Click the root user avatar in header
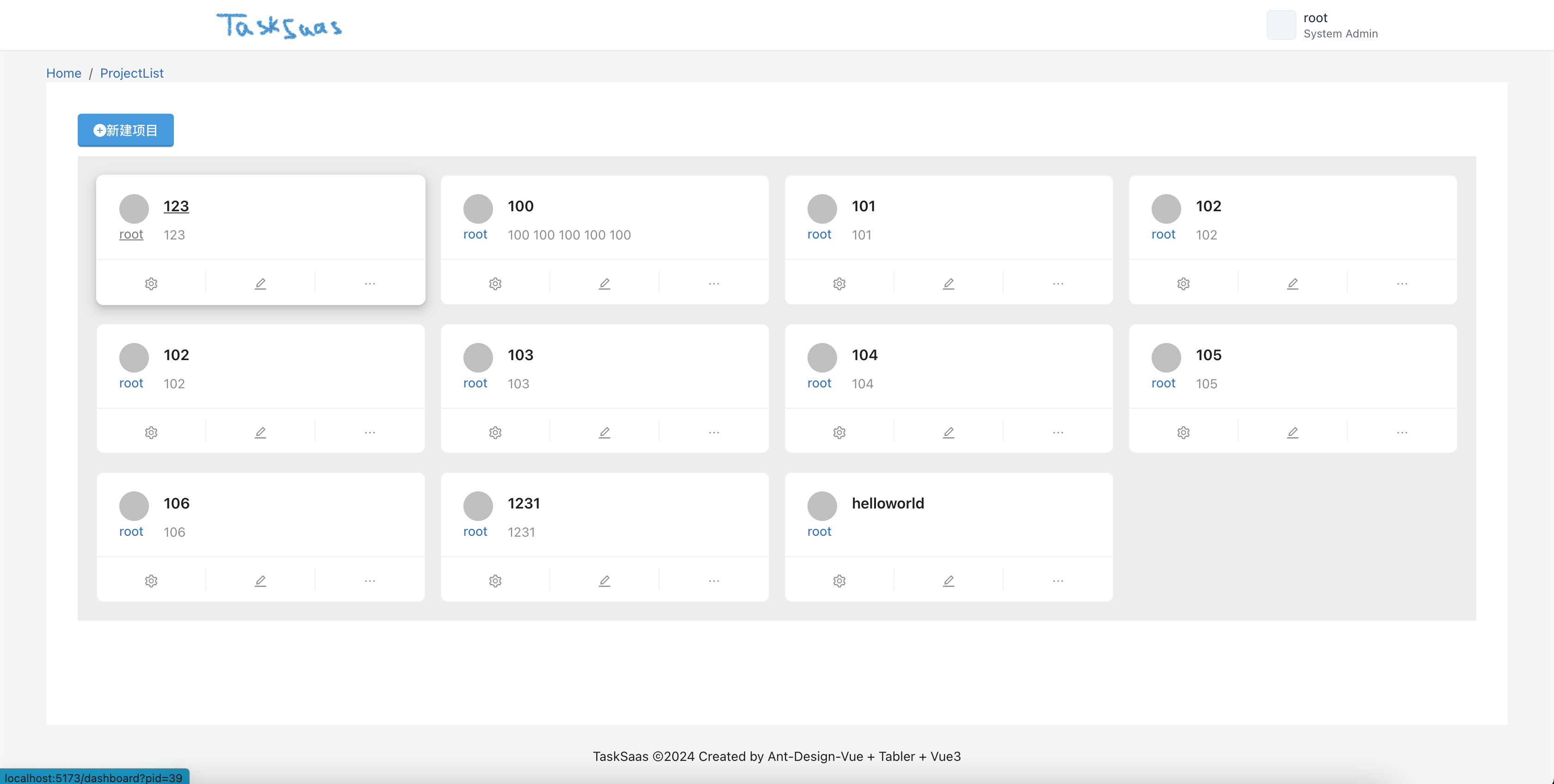Viewport: 1554px width, 784px height. click(1281, 25)
